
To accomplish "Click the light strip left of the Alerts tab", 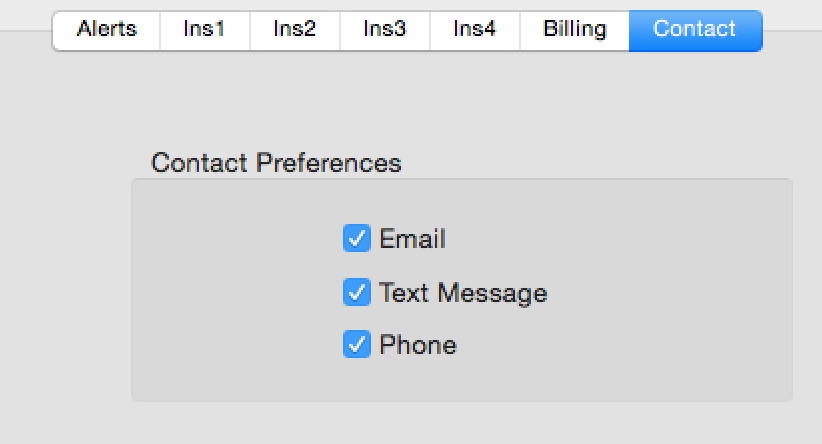I will pos(25,15).
